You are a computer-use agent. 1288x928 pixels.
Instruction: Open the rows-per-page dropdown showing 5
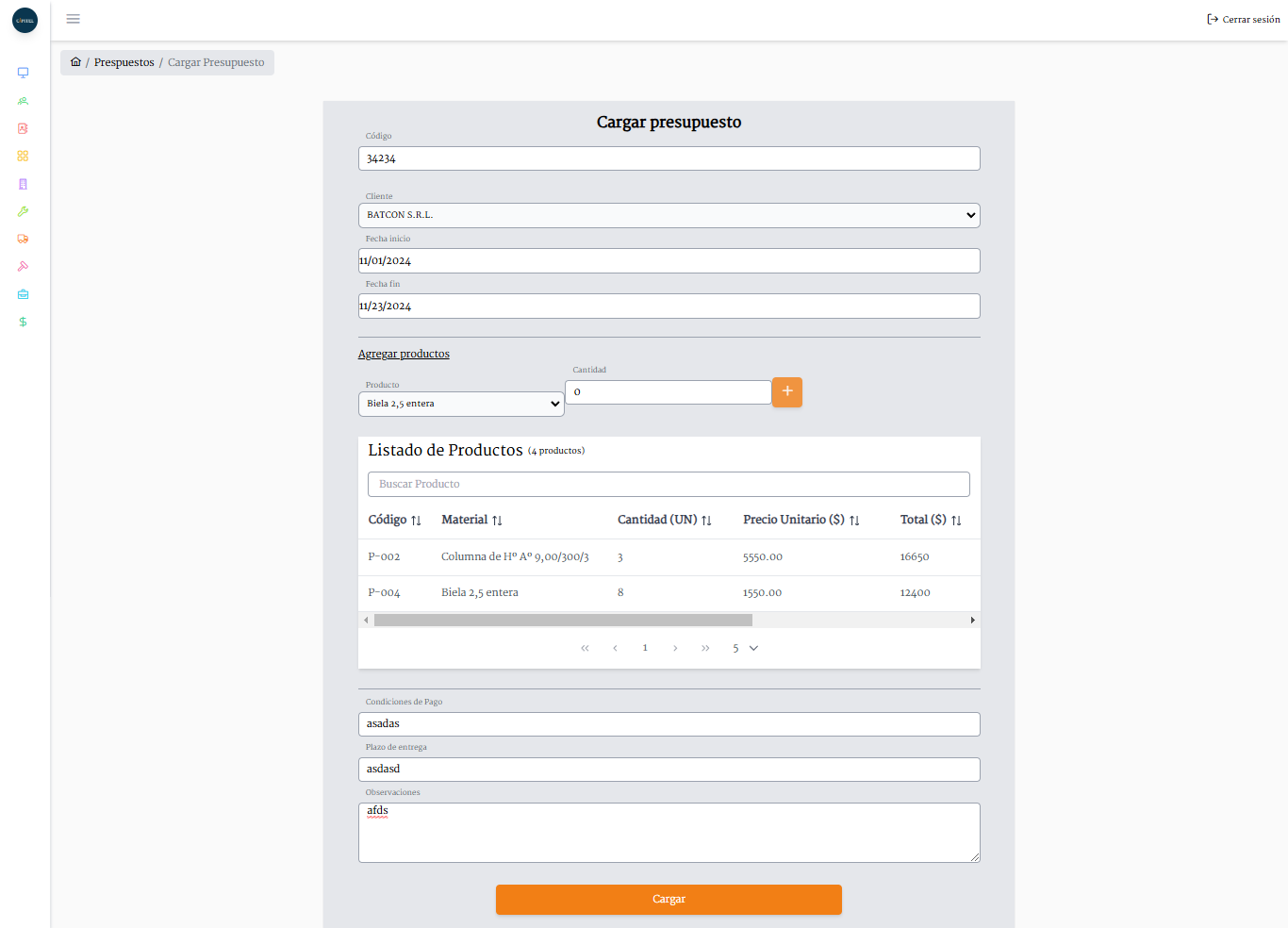click(745, 648)
